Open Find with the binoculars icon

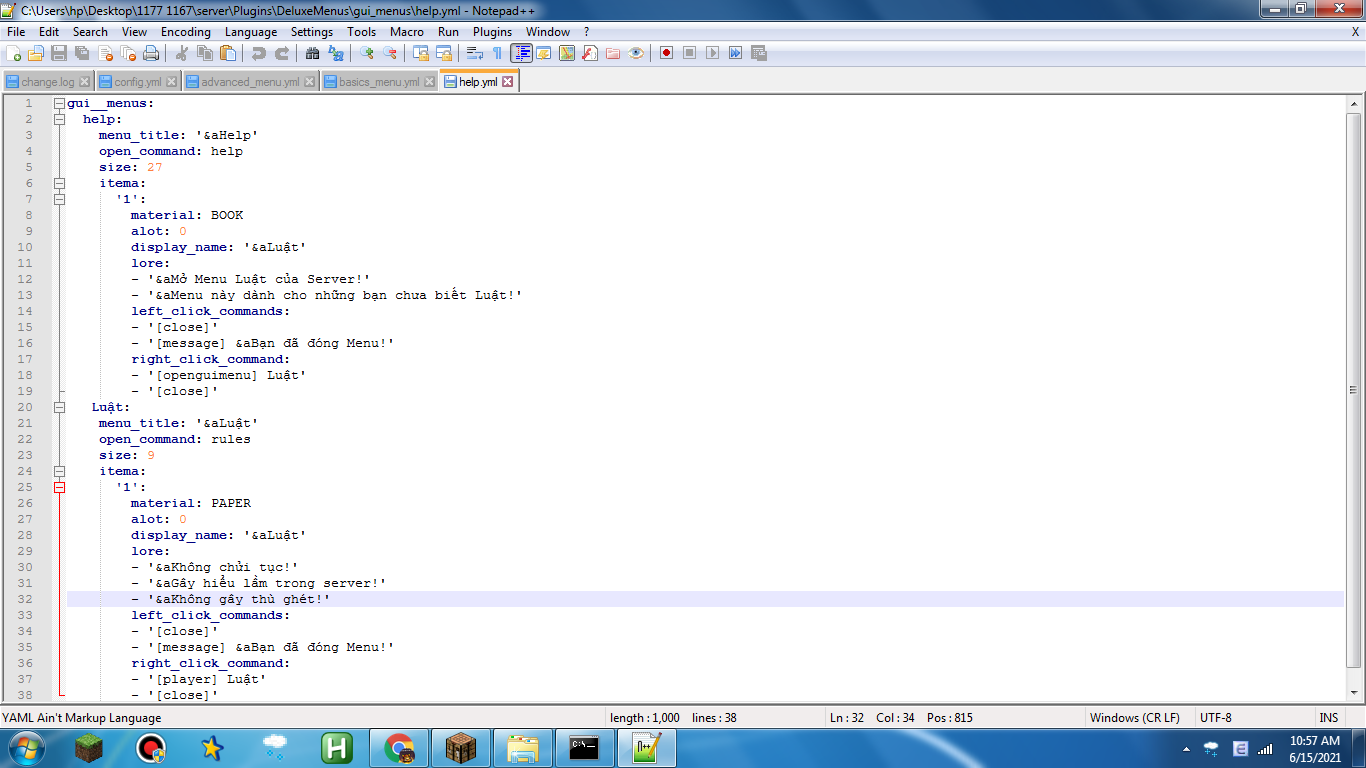(312, 53)
